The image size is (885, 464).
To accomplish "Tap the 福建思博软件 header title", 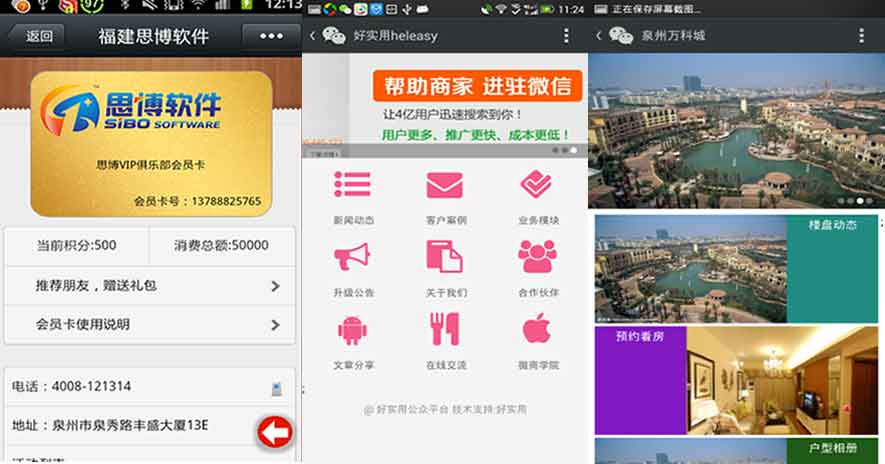I will (154, 37).
